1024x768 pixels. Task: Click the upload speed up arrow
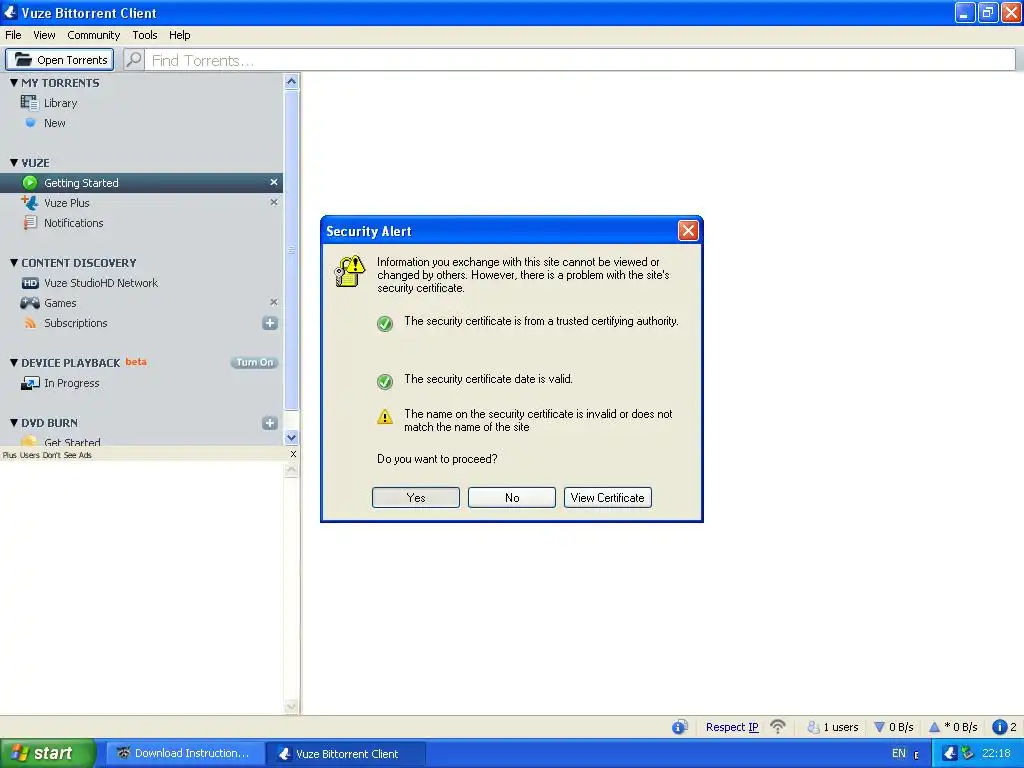click(934, 727)
